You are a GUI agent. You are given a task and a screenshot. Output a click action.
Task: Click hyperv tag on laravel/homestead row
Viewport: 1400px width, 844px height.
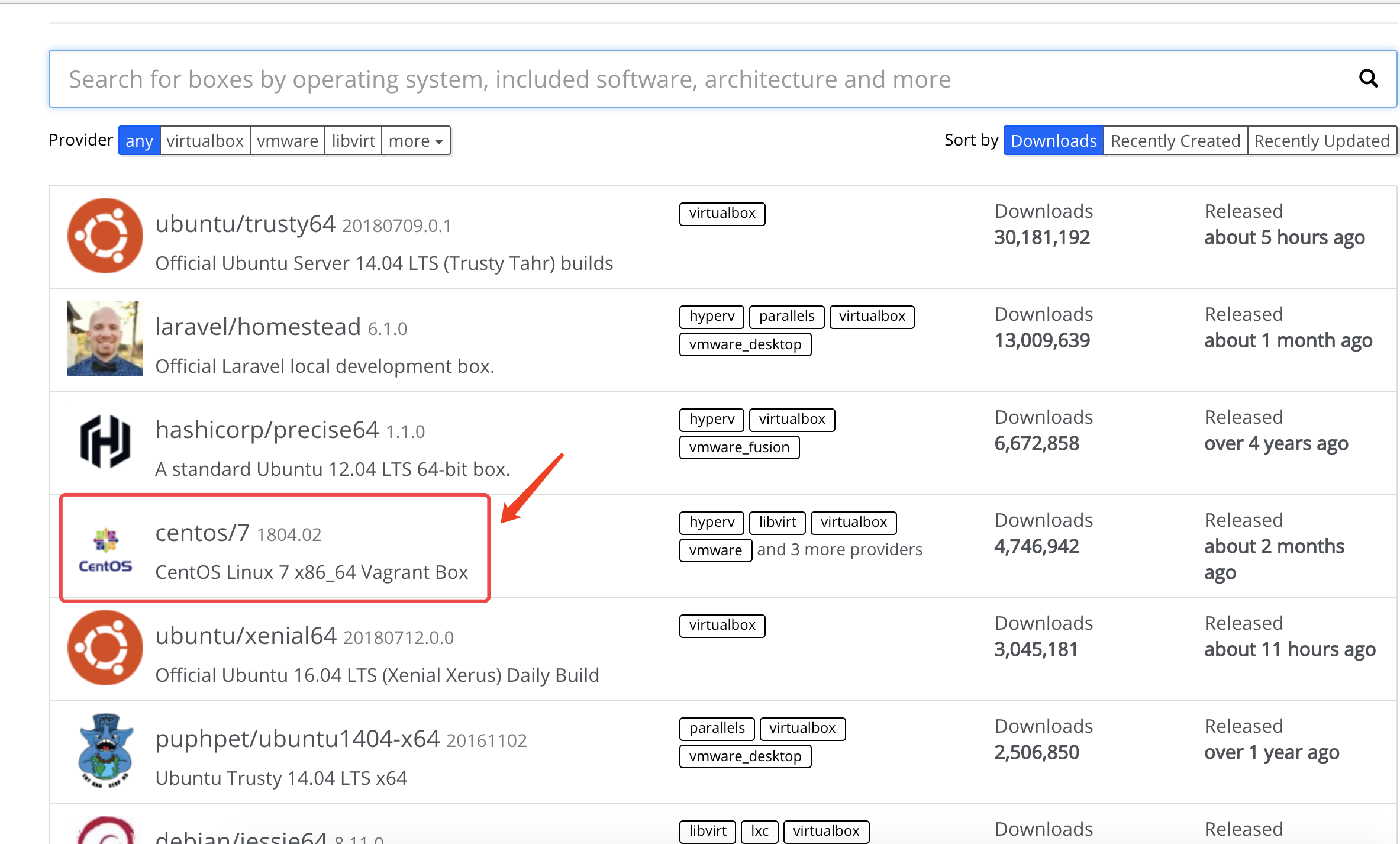[x=712, y=317]
